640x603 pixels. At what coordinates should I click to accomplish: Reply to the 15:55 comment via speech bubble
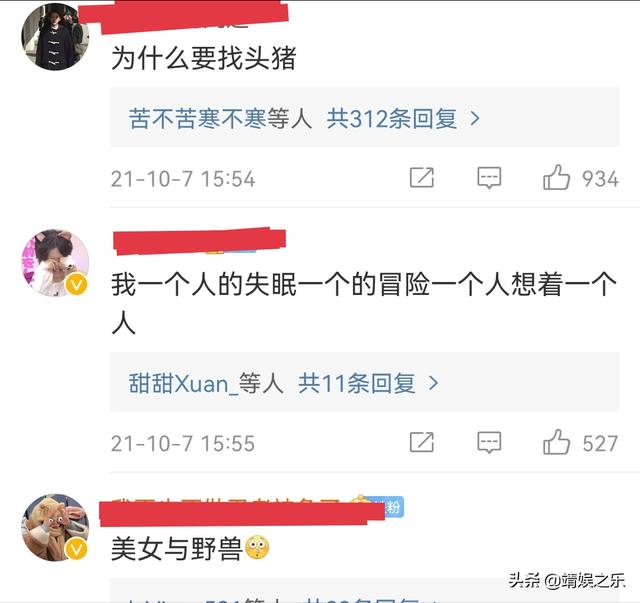[489, 443]
